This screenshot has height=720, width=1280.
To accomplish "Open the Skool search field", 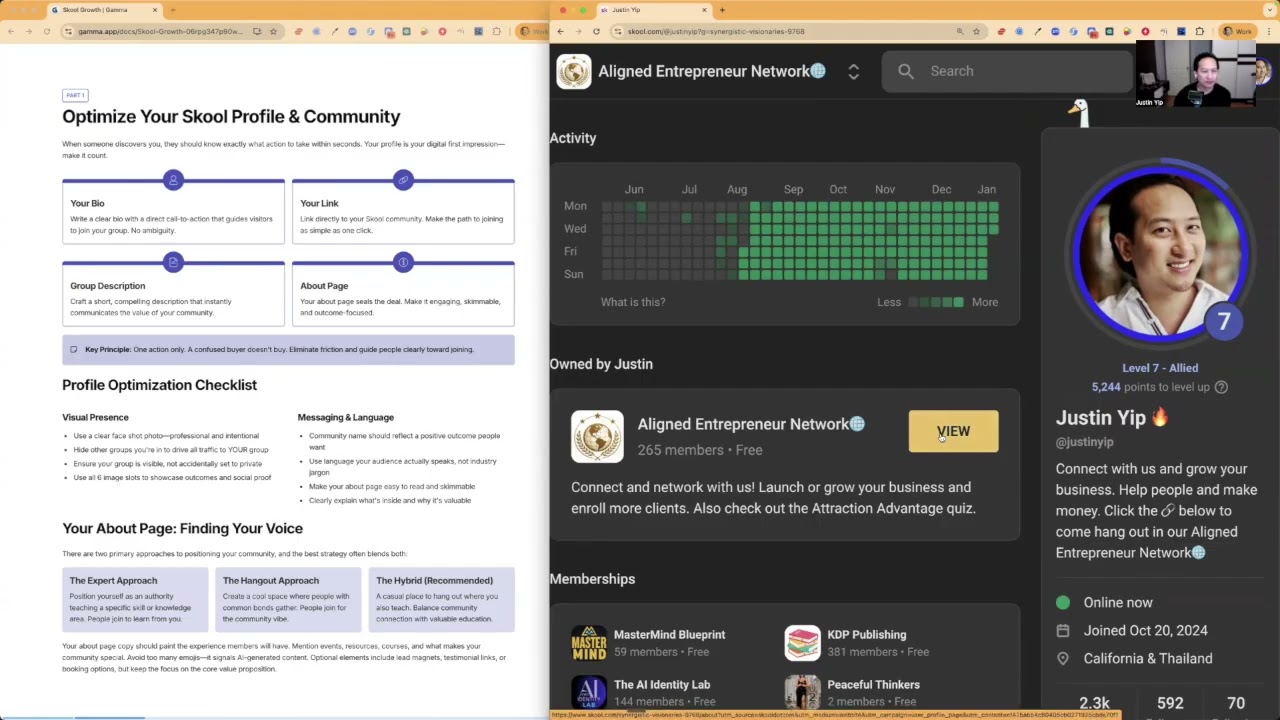I will pos(1007,71).
